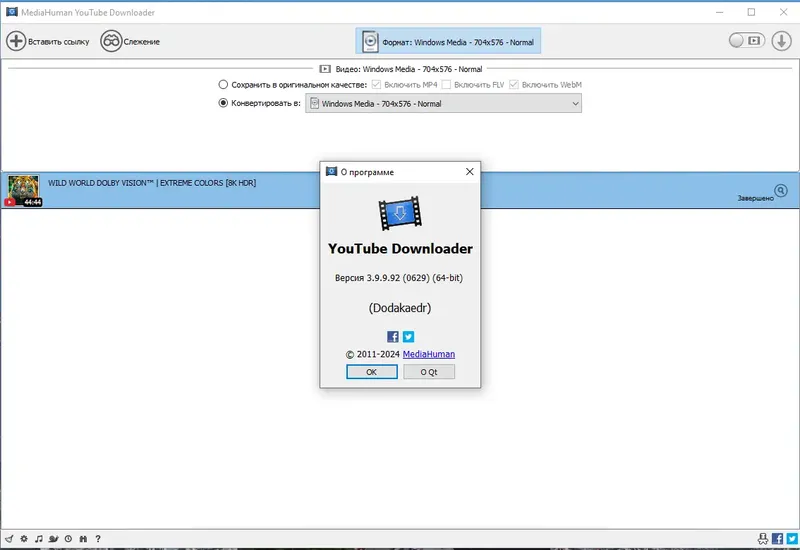
Task: Expand the Windows Media 704x576 Normal dropdown
Action: pyautogui.click(x=443, y=104)
